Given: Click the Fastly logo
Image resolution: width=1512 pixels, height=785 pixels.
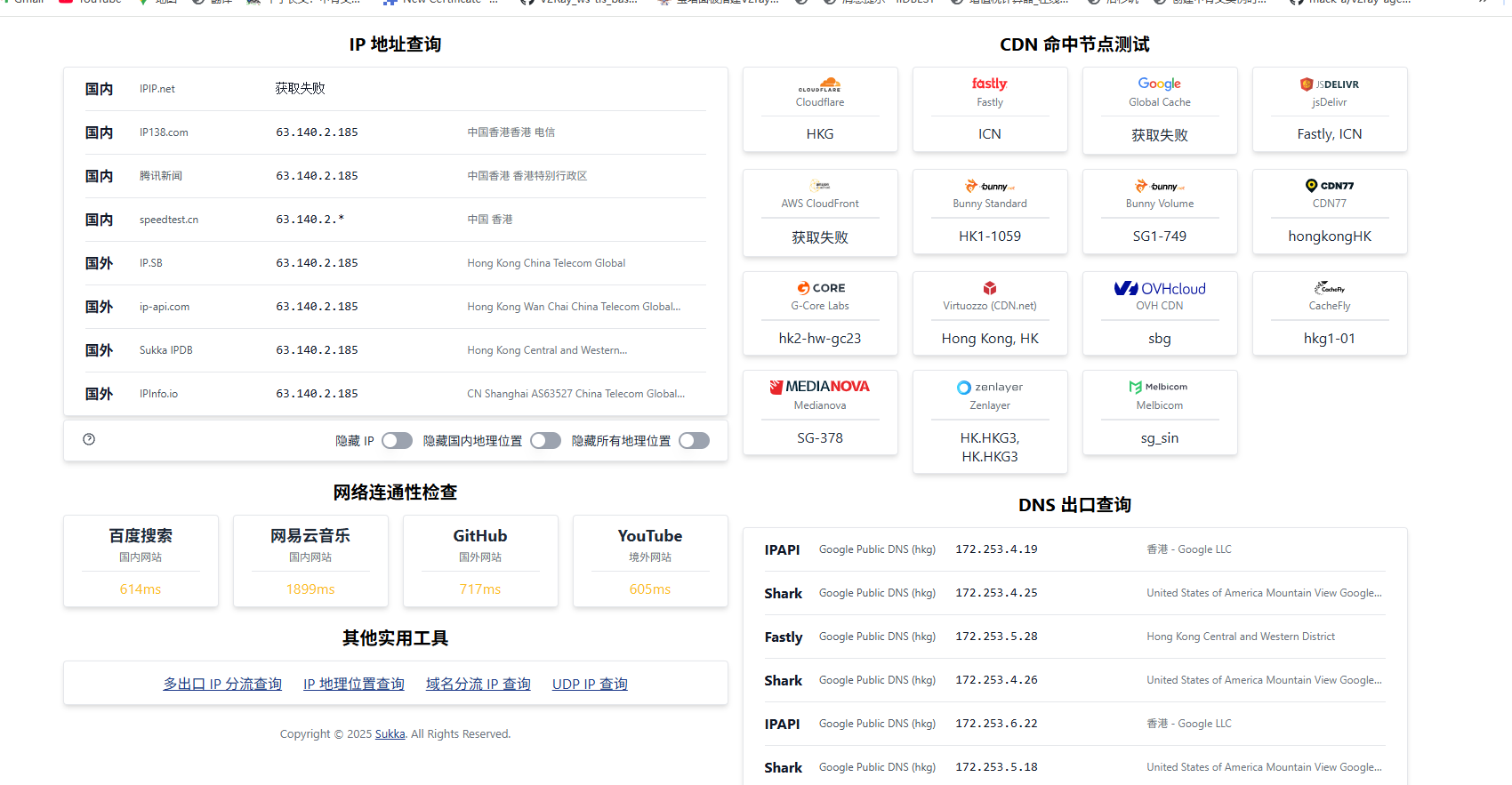Looking at the screenshot, I should (989, 84).
